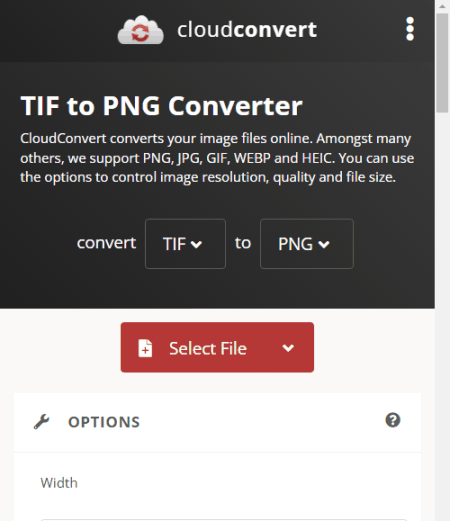The width and height of the screenshot is (450, 521).
Task: Click the Select File button
Action: (217, 347)
